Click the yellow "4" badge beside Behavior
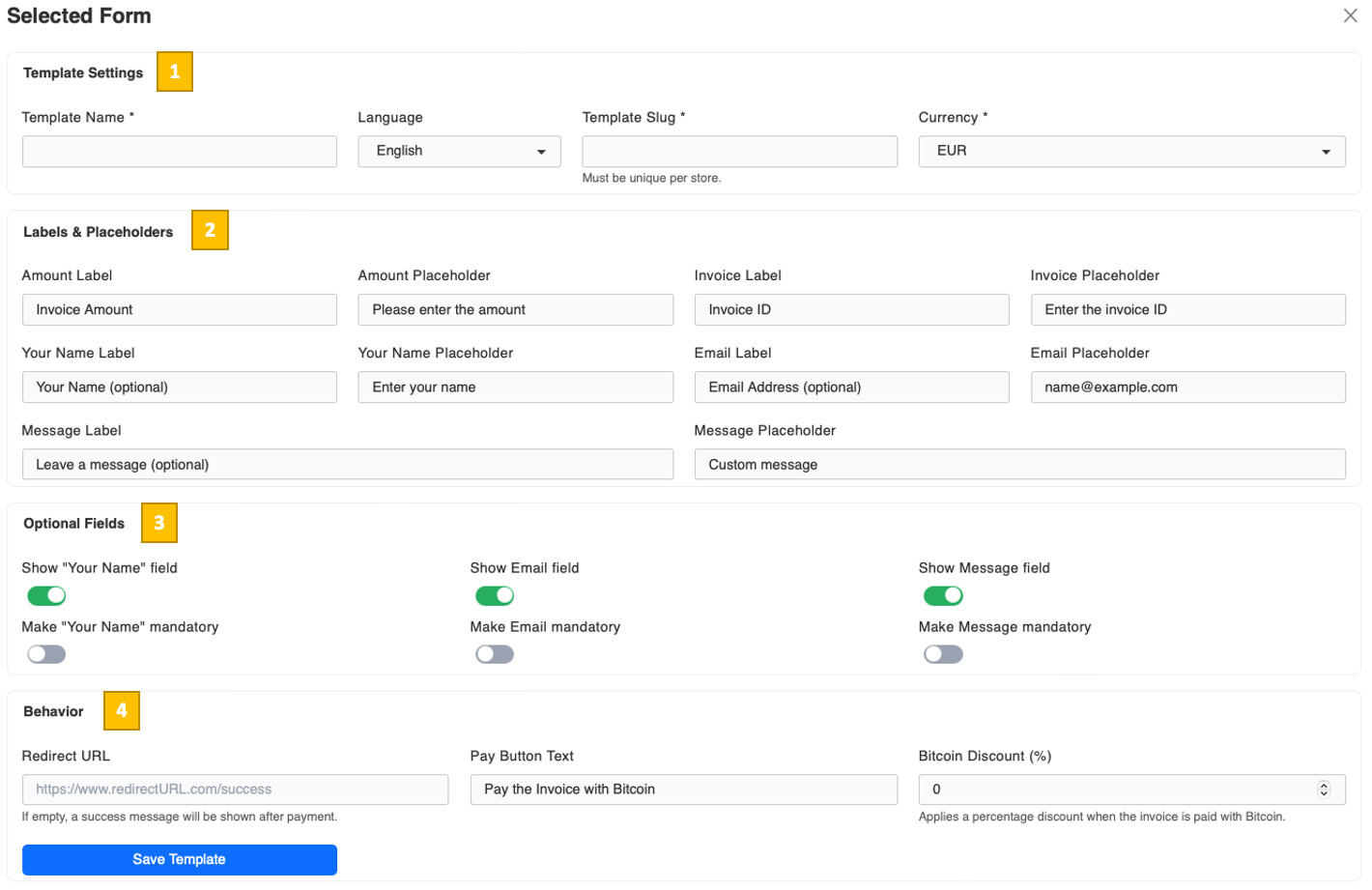Screen dimensions: 1372x890 122,710
